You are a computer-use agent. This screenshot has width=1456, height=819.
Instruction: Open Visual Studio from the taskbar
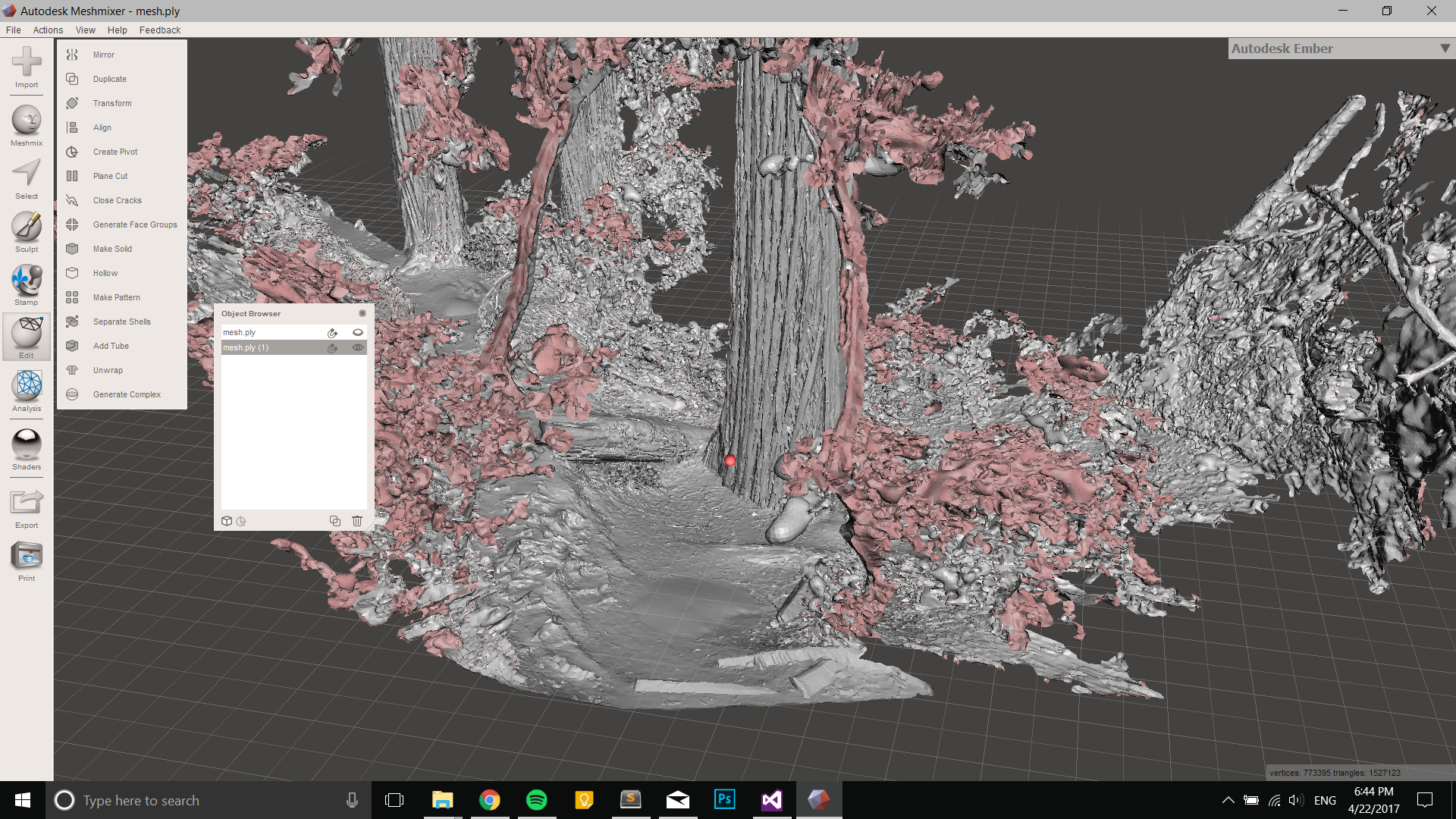click(772, 800)
